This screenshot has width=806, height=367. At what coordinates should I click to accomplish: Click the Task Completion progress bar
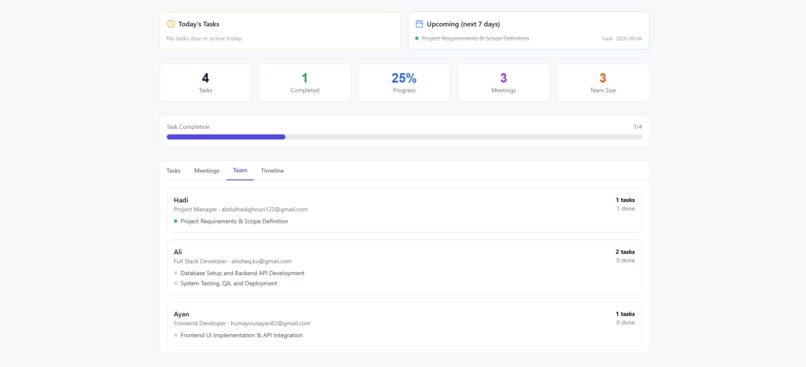(x=404, y=137)
